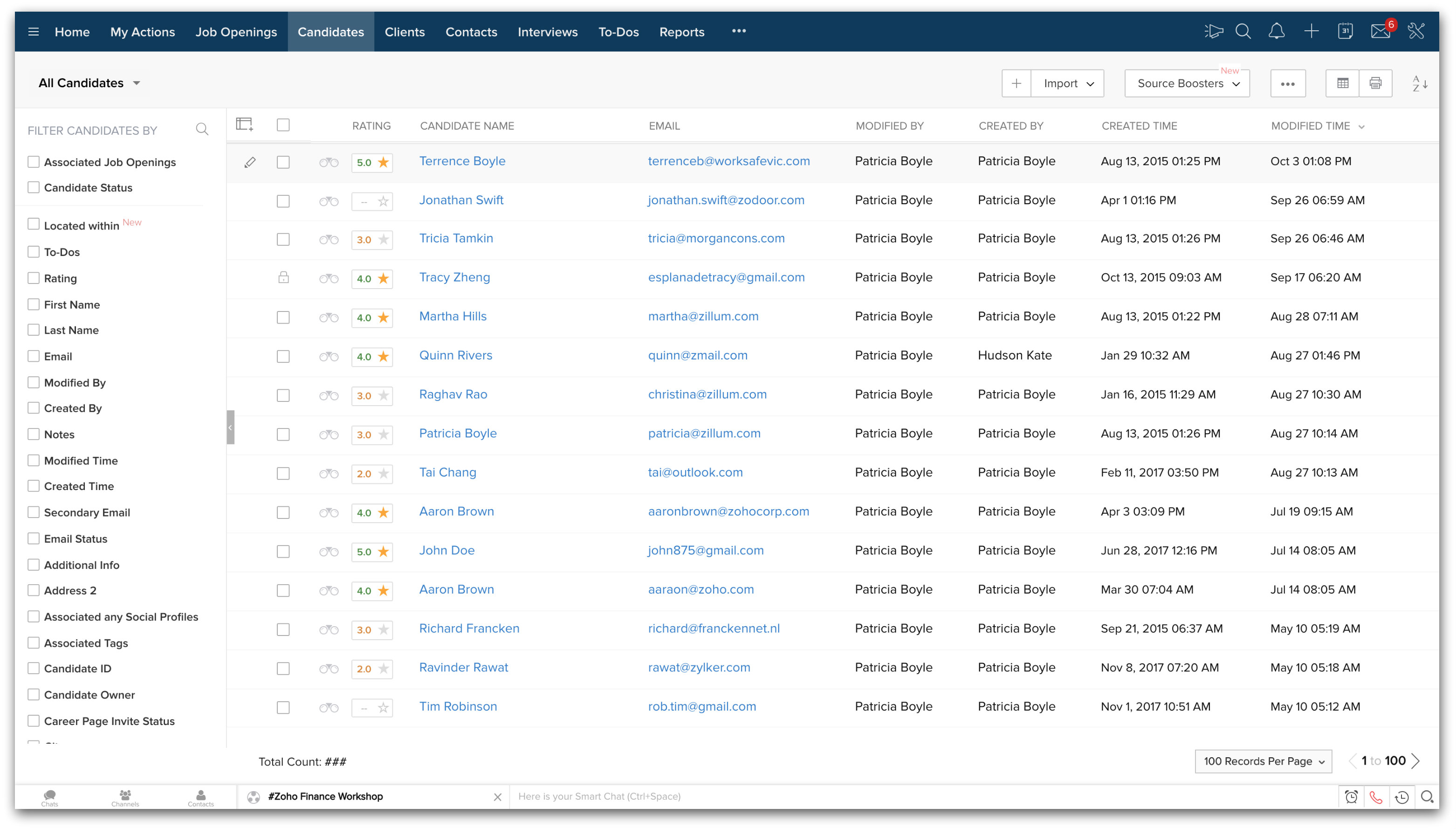Image resolution: width=1456 pixels, height=829 pixels.
Task: Switch to the Interviews tab
Action: coord(547,32)
